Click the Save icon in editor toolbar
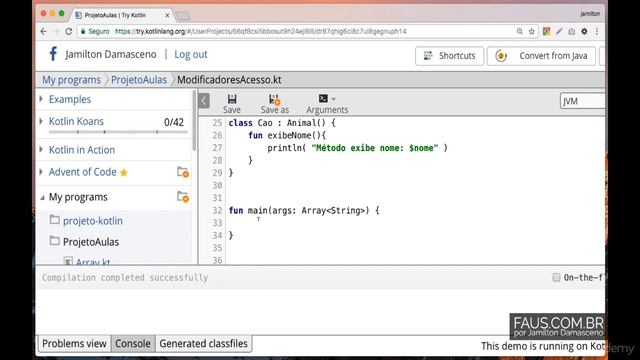Viewport: 640px width, 360px height. (x=232, y=99)
